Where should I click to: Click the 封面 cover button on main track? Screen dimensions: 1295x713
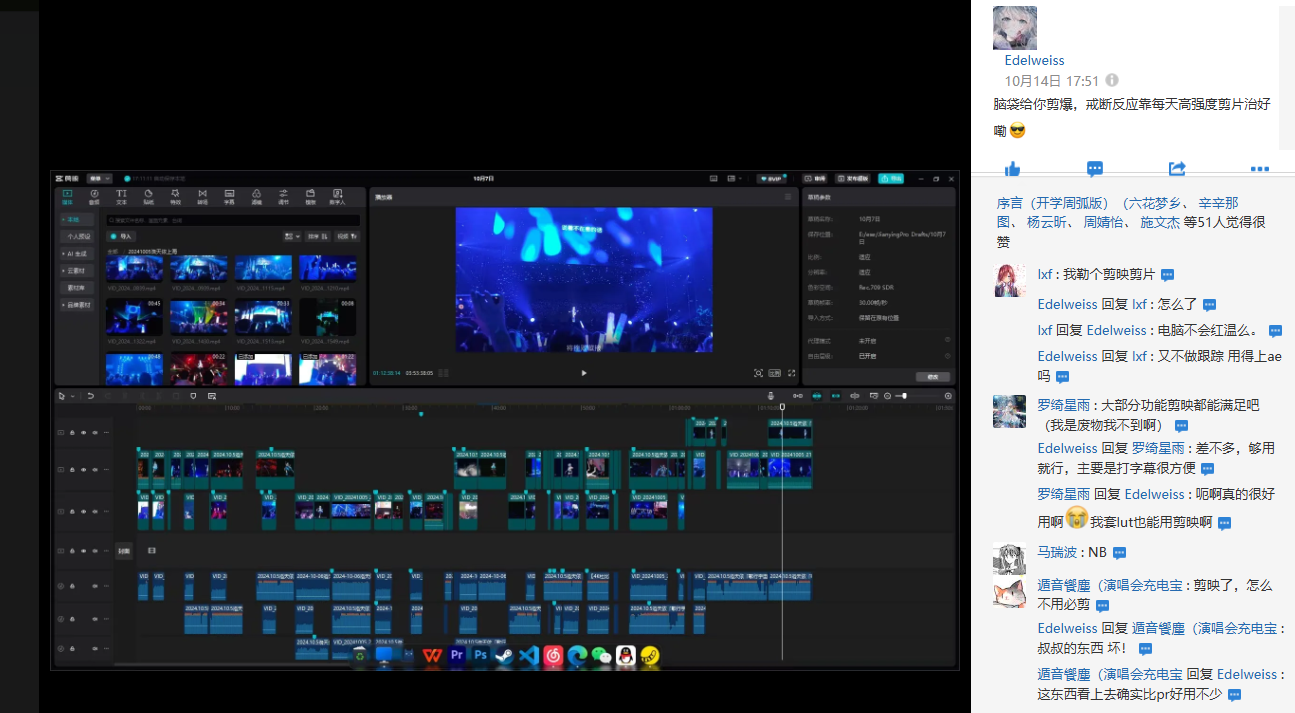click(124, 550)
